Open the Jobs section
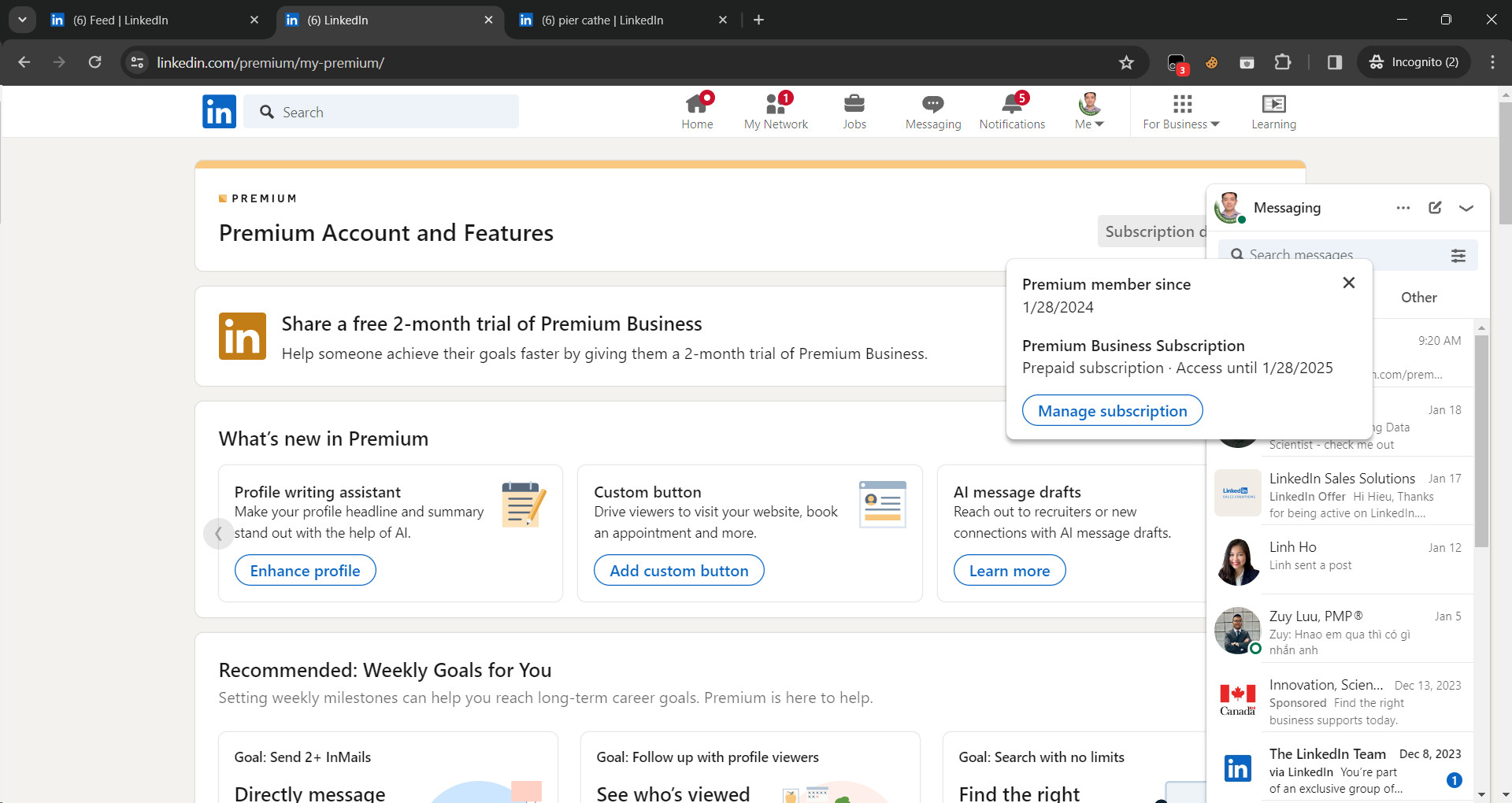Image resolution: width=1512 pixels, height=803 pixels. [854, 111]
